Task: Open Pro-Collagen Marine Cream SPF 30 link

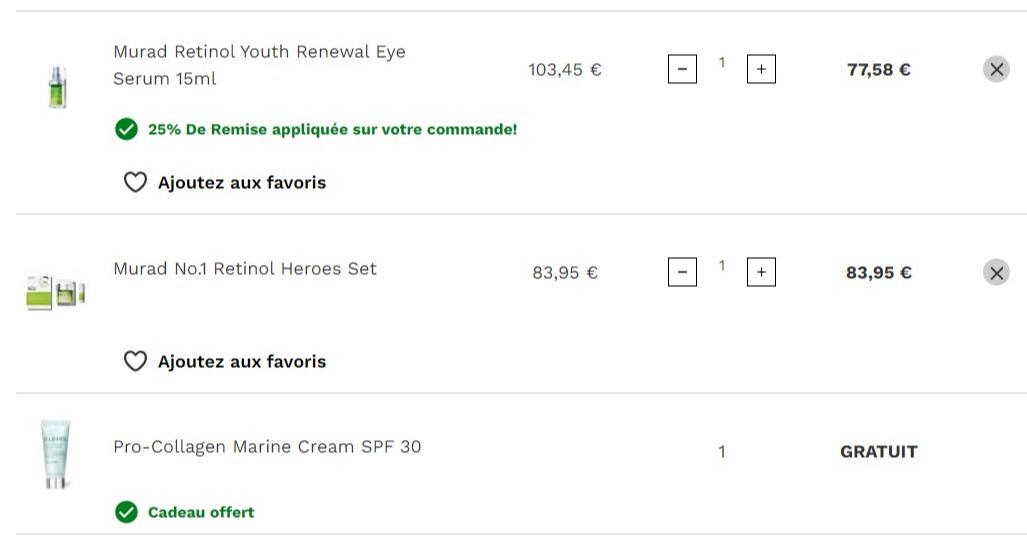Action: [267, 447]
